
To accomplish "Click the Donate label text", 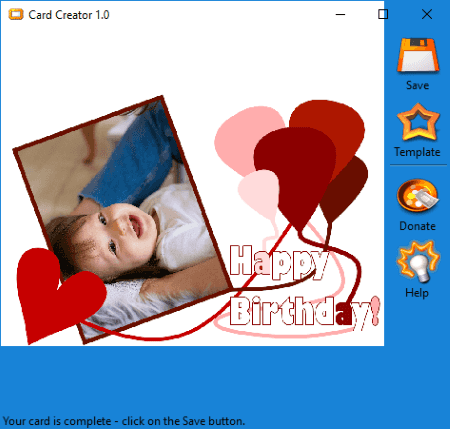I will click(417, 226).
